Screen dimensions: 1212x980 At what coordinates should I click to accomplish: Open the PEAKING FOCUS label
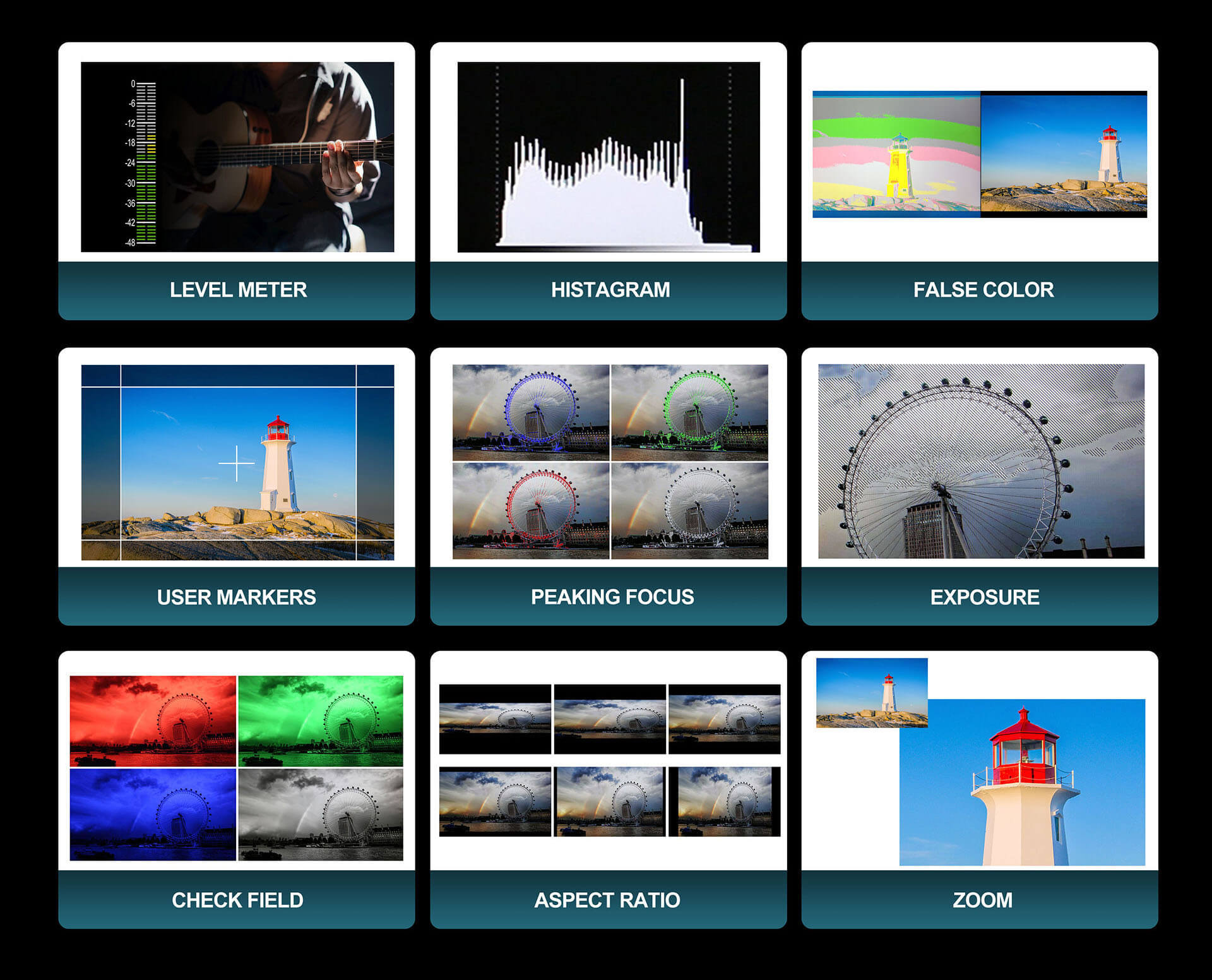(x=611, y=597)
